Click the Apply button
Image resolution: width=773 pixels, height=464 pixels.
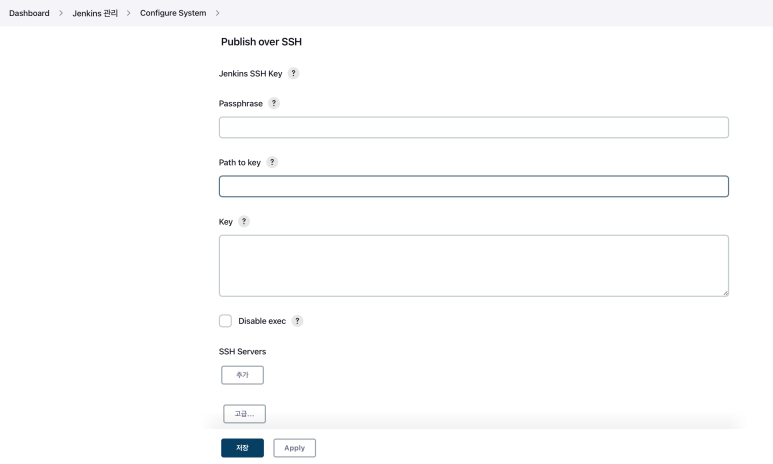[x=294, y=448]
